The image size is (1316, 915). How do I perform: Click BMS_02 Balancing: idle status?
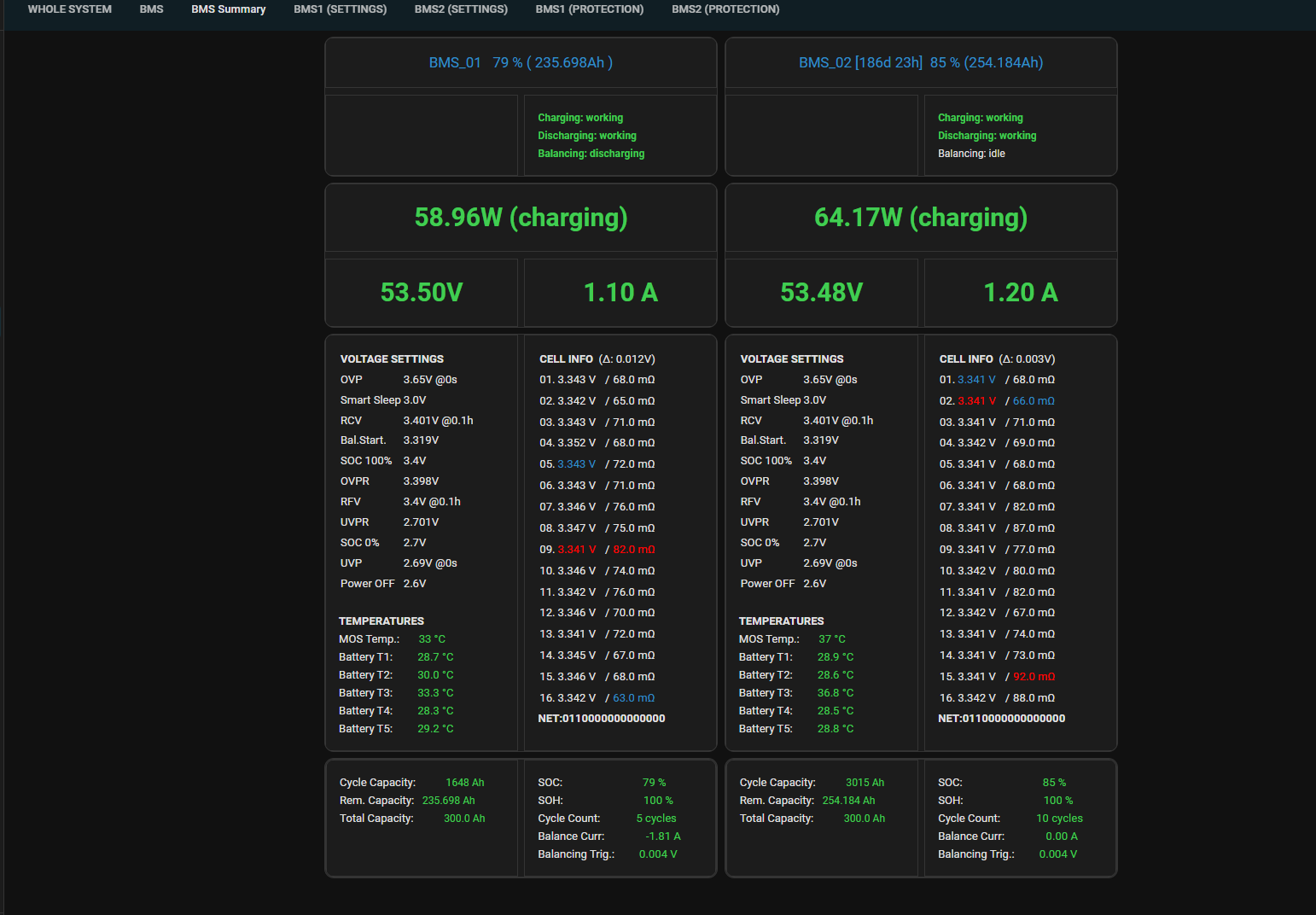(971, 154)
